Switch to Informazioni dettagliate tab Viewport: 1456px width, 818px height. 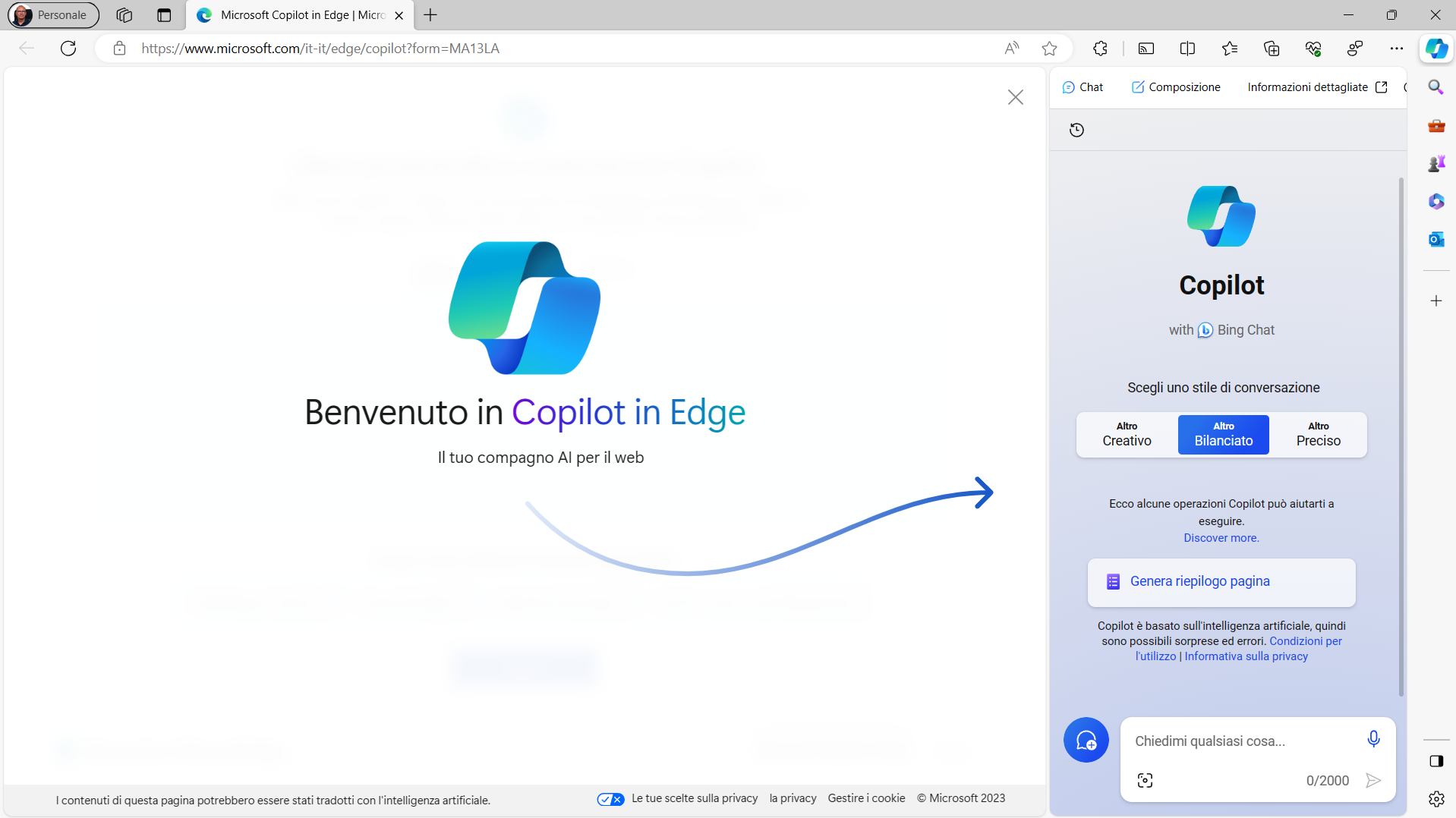tap(1307, 87)
